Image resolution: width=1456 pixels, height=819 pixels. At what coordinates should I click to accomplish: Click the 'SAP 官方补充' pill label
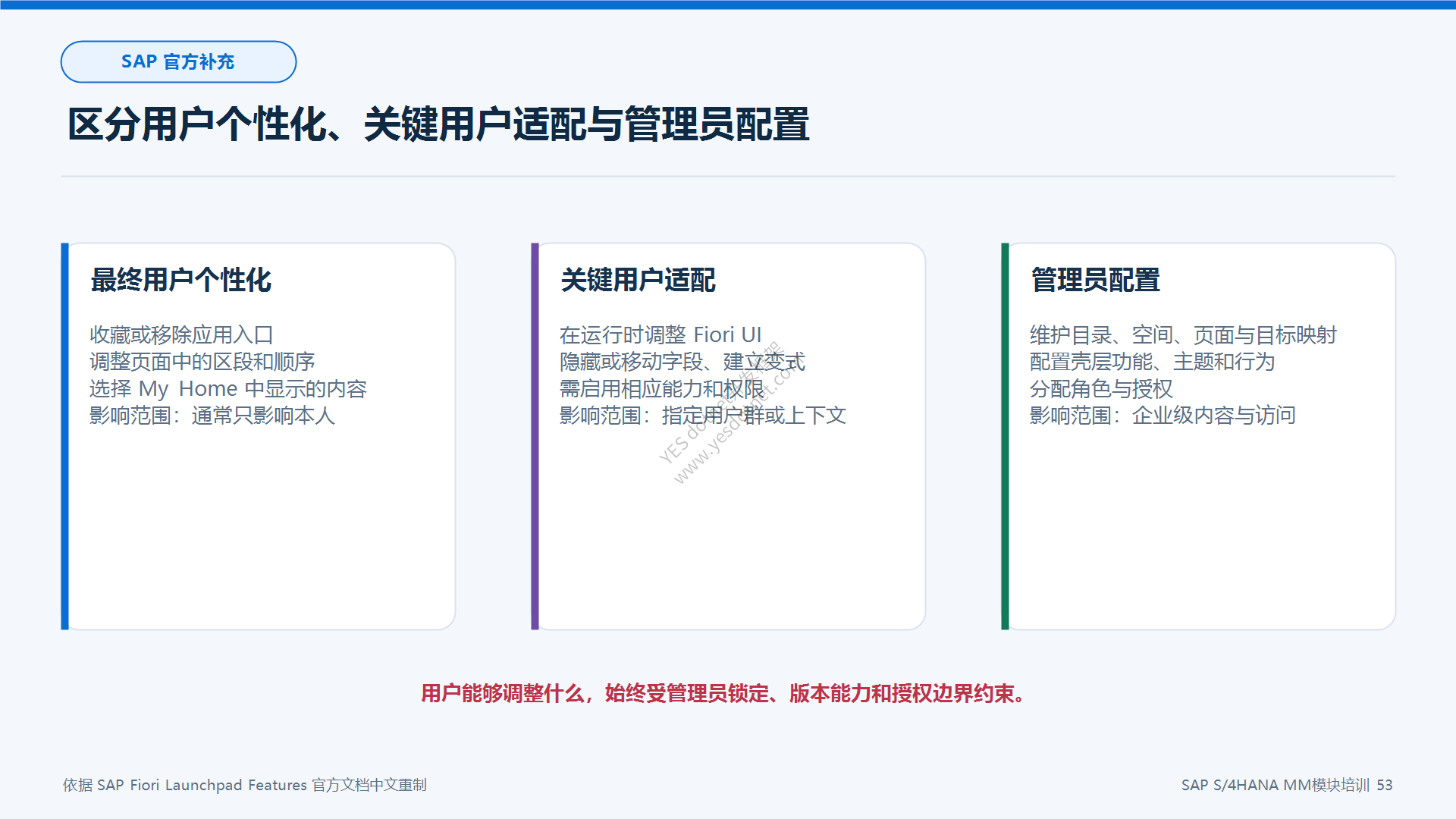178,61
